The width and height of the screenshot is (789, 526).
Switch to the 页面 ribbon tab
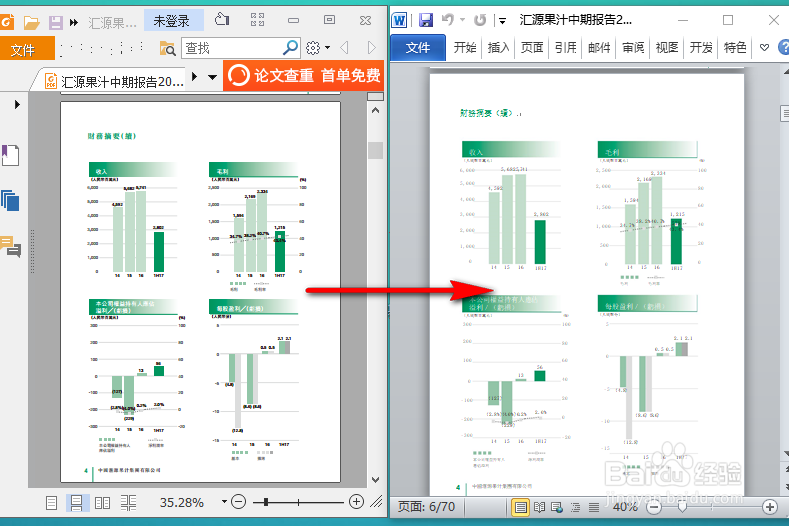click(532, 48)
